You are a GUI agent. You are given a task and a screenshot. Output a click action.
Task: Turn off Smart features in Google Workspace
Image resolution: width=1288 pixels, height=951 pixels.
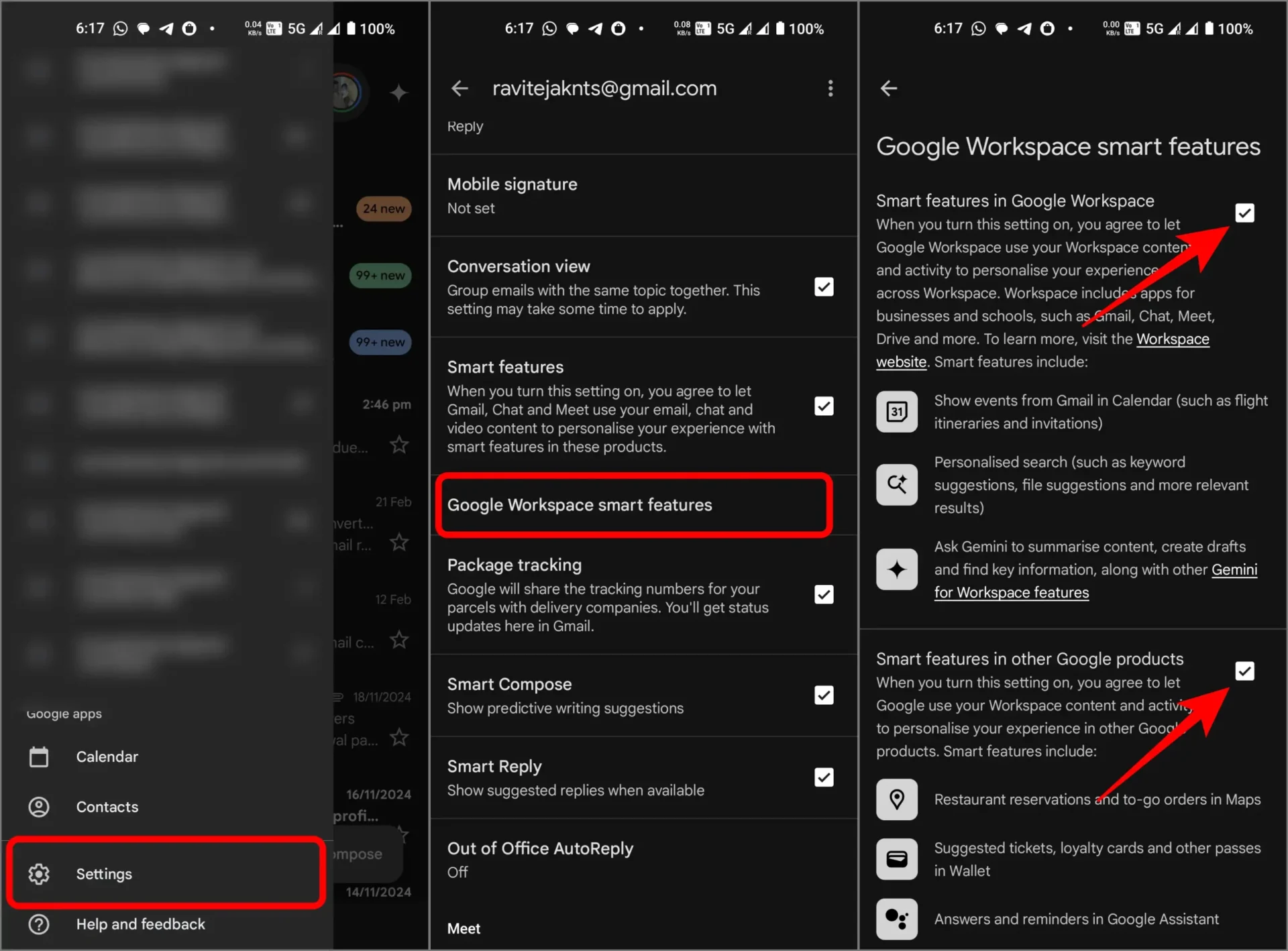(x=1244, y=213)
